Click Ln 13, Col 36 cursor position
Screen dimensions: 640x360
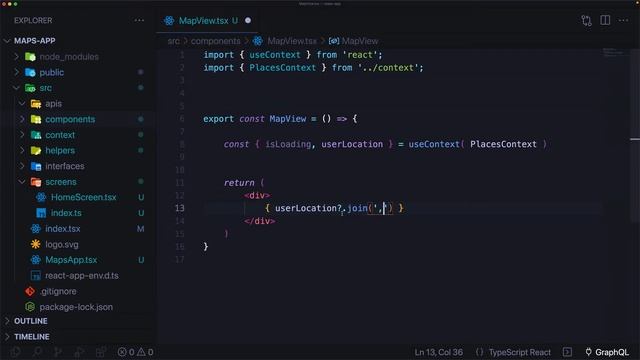439,352
